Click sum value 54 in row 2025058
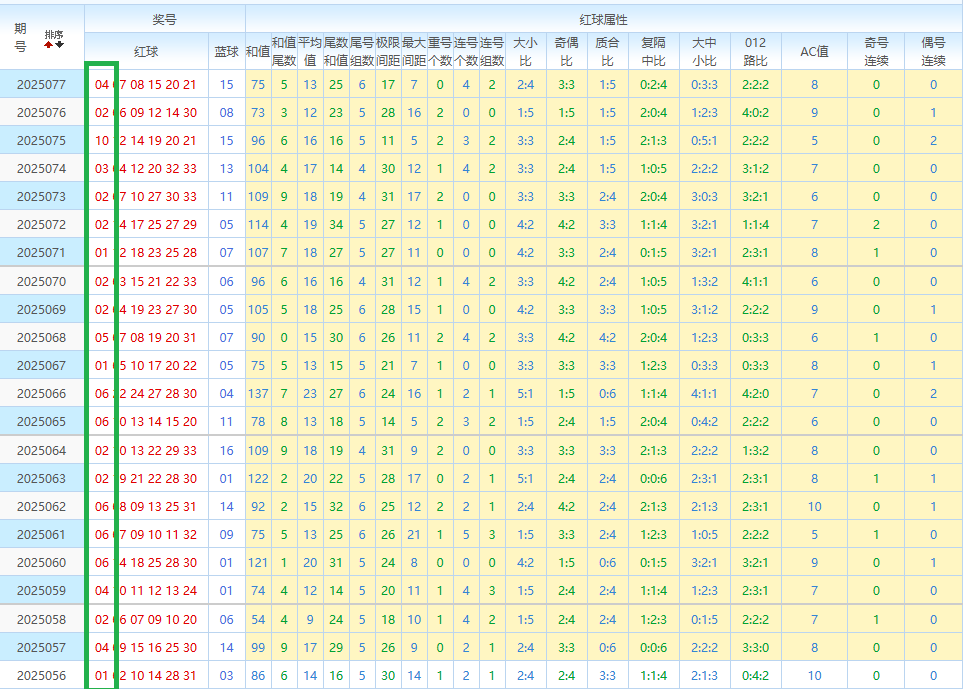This screenshot has width=963, height=689. (x=258, y=619)
